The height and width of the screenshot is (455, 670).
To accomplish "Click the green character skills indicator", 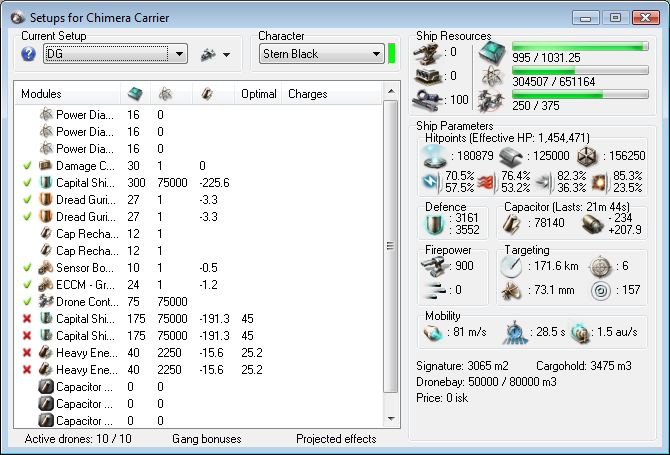I will [391, 53].
